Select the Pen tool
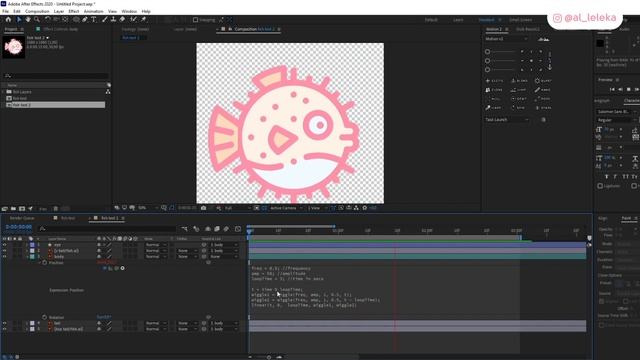 pos(85,20)
